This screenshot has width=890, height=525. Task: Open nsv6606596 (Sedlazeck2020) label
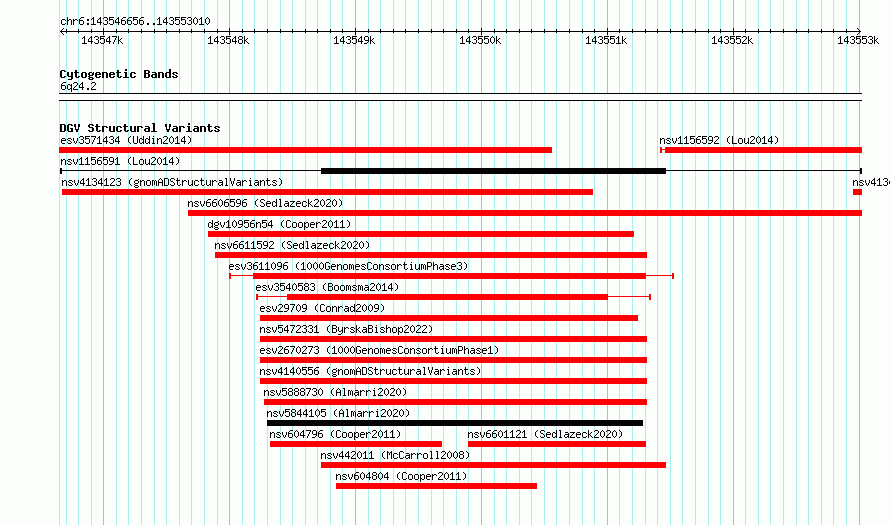pyautogui.click(x=265, y=203)
